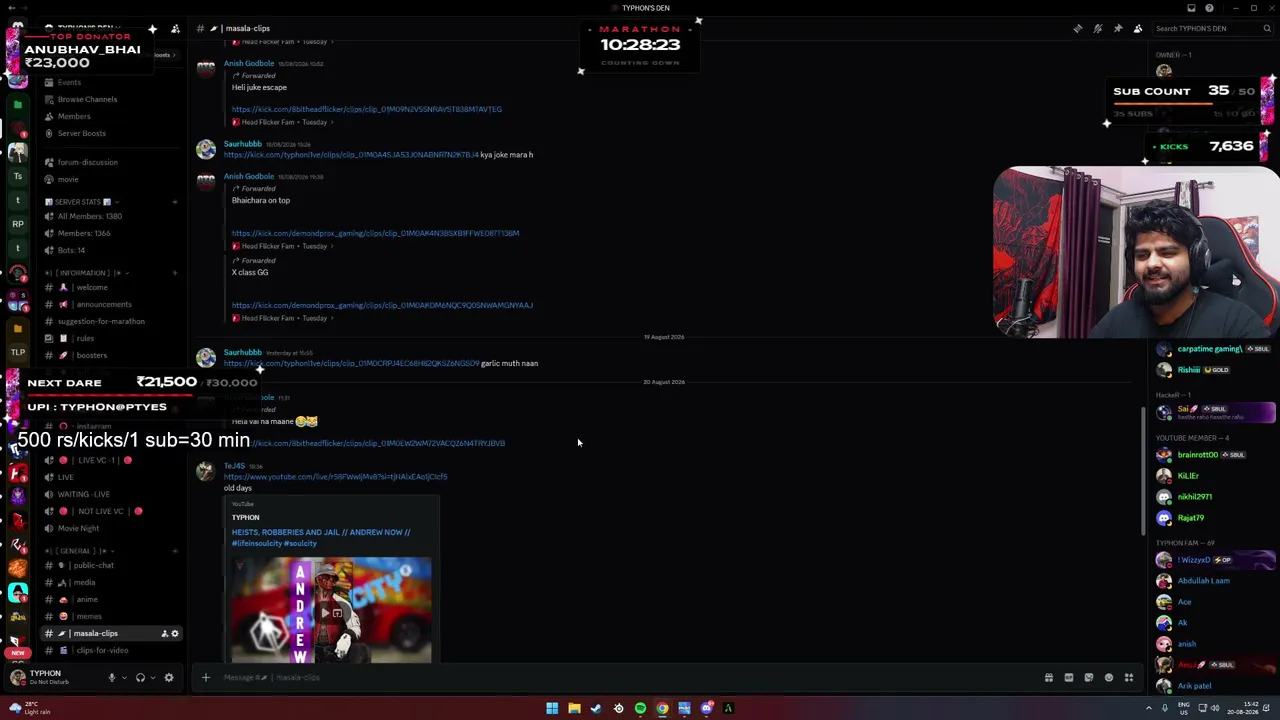Open Rajat79's profile in member list

coord(1191,518)
